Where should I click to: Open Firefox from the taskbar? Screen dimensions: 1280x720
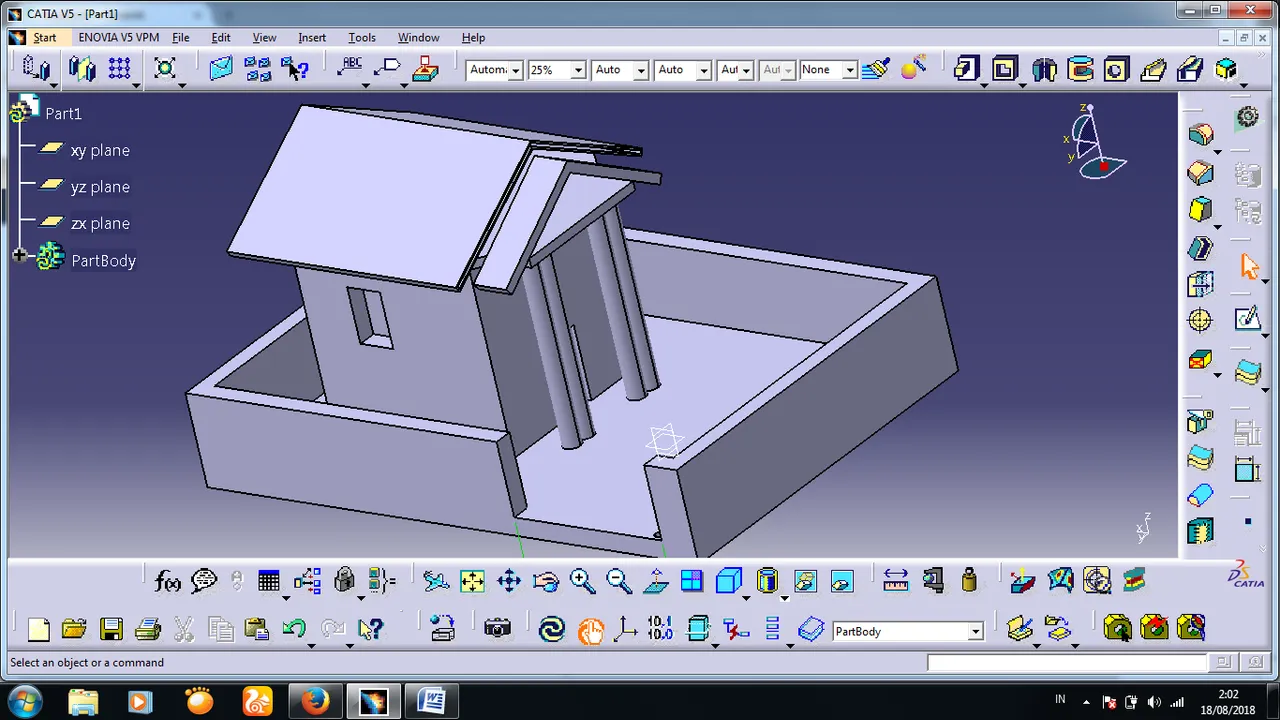(x=315, y=701)
